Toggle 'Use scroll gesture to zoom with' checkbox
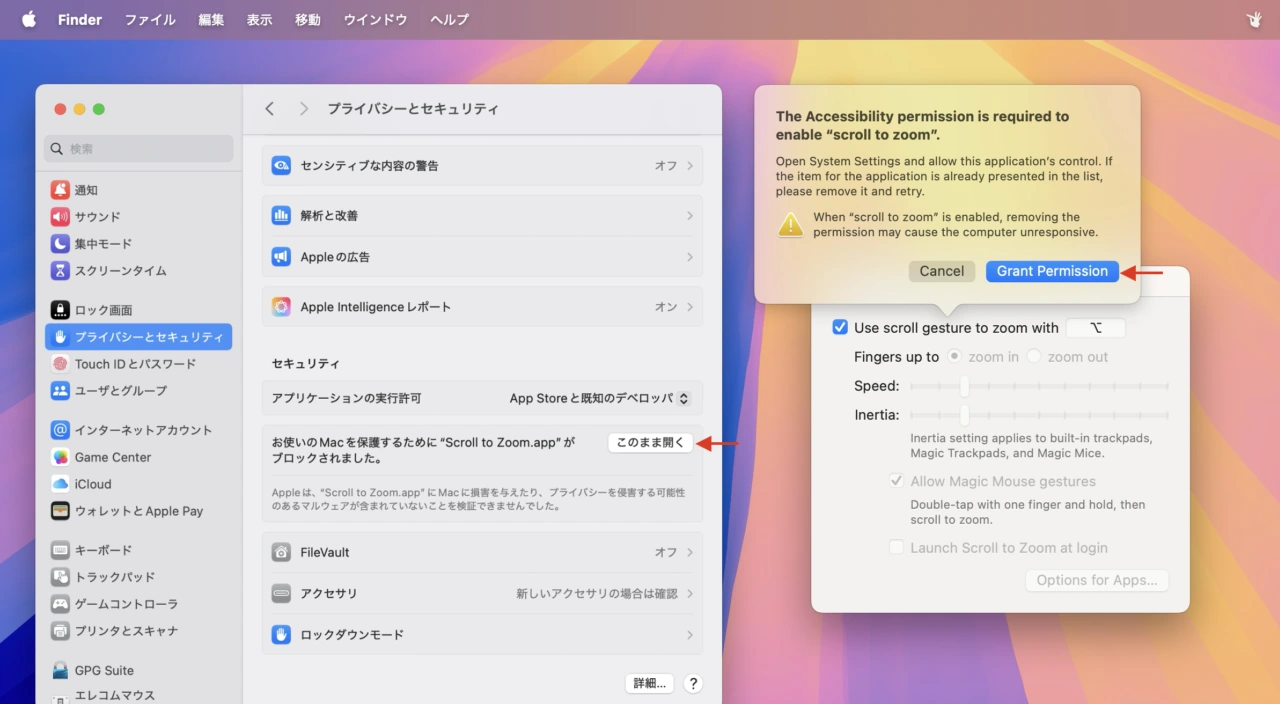The height and width of the screenshot is (704, 1280). [840, 328]
